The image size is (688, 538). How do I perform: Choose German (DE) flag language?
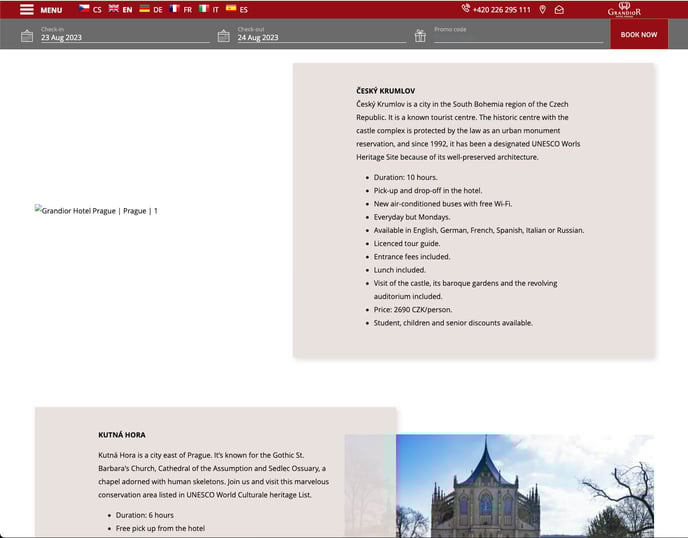coord(145,9)
